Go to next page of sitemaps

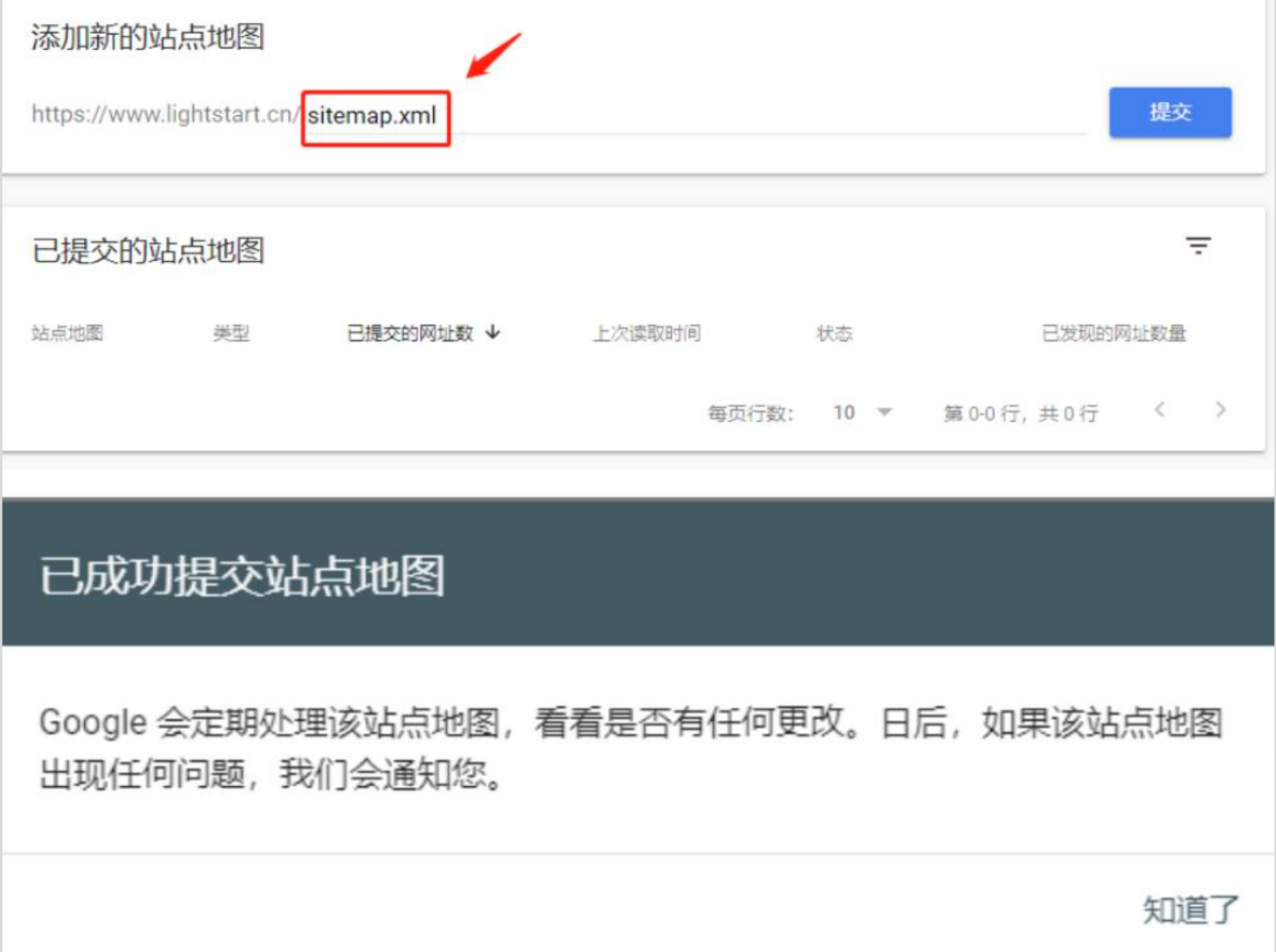click(1220, 410)
